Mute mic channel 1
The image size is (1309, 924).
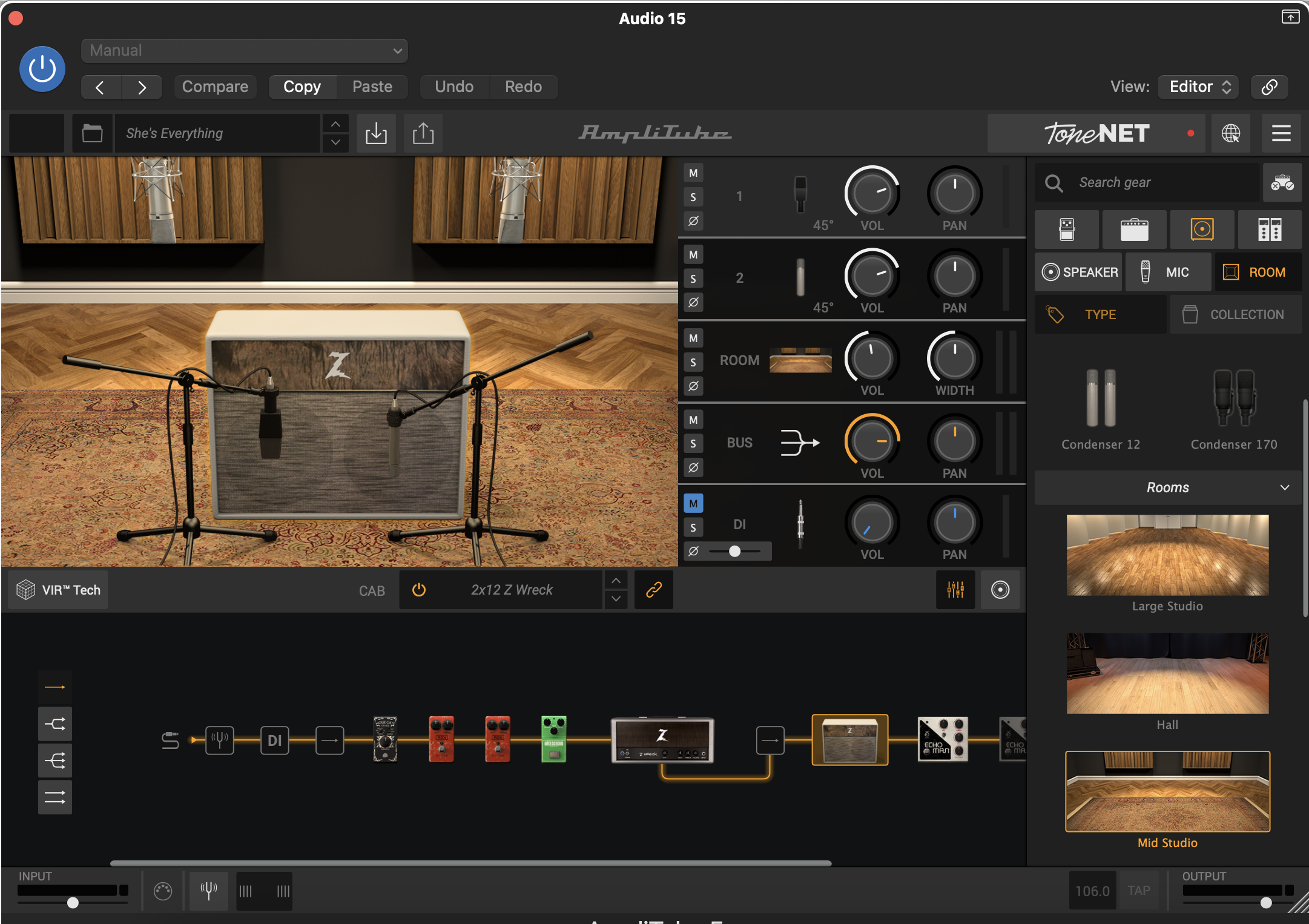693,173
